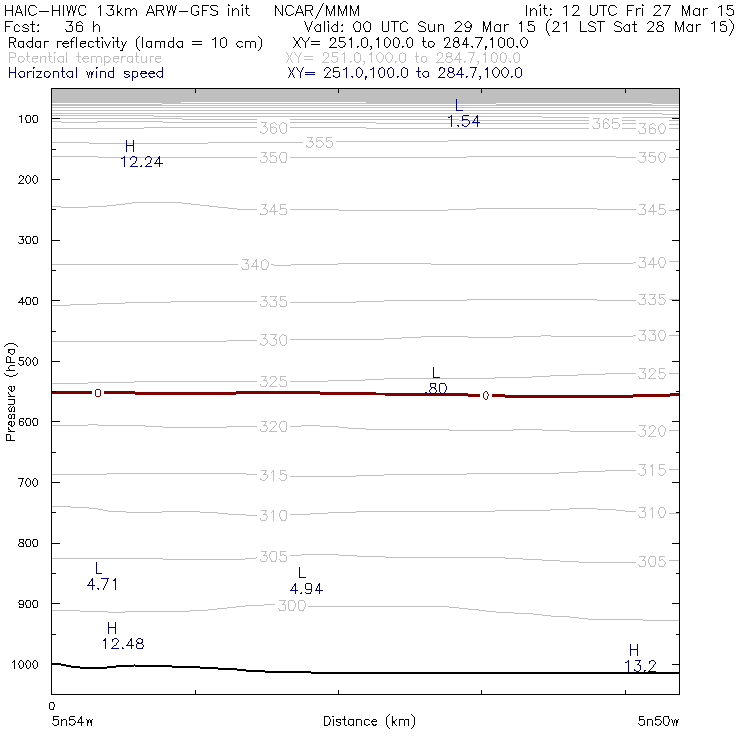Select the "NCAR/MMM" header text
740x740 pixels.
317,10
